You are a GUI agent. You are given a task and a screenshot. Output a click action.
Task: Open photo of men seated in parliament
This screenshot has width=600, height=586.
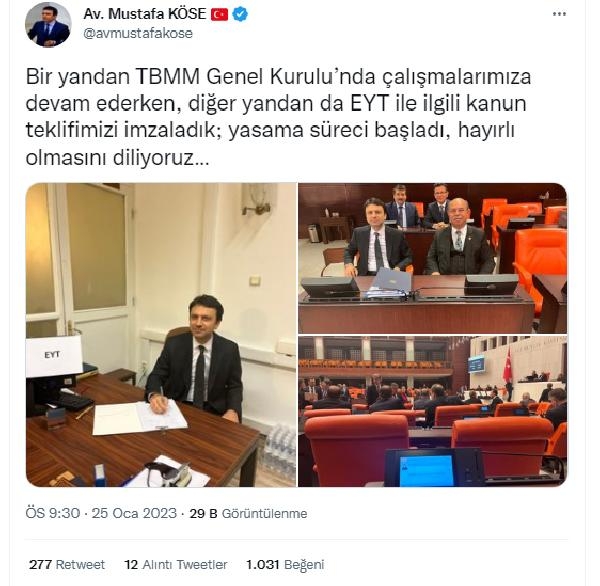click(x=432, y=258)
